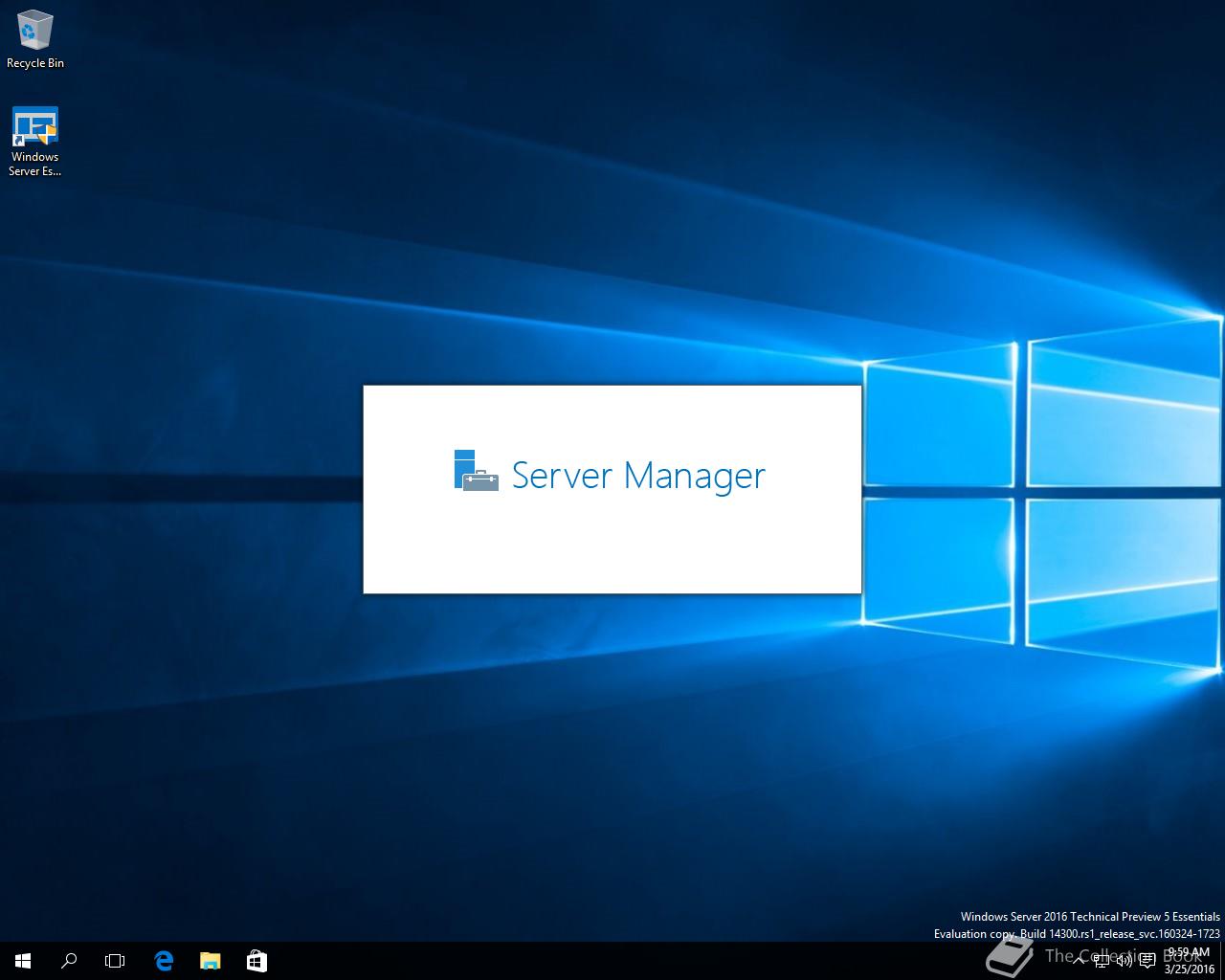Click the taskbar Search magnifier icon
1225x980 pixels.
(69, 961)
